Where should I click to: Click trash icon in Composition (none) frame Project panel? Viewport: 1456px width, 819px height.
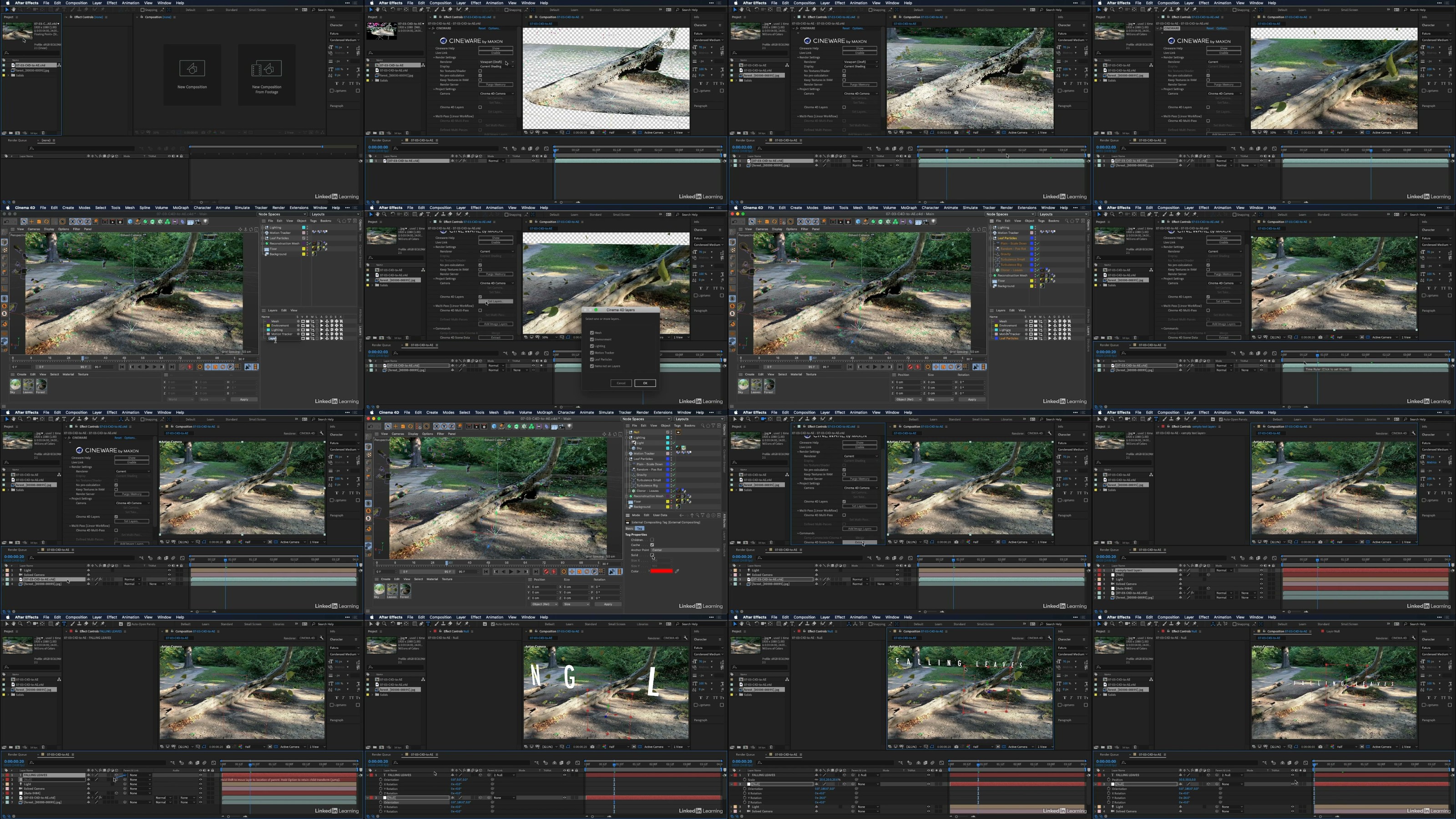click(43, 133)
